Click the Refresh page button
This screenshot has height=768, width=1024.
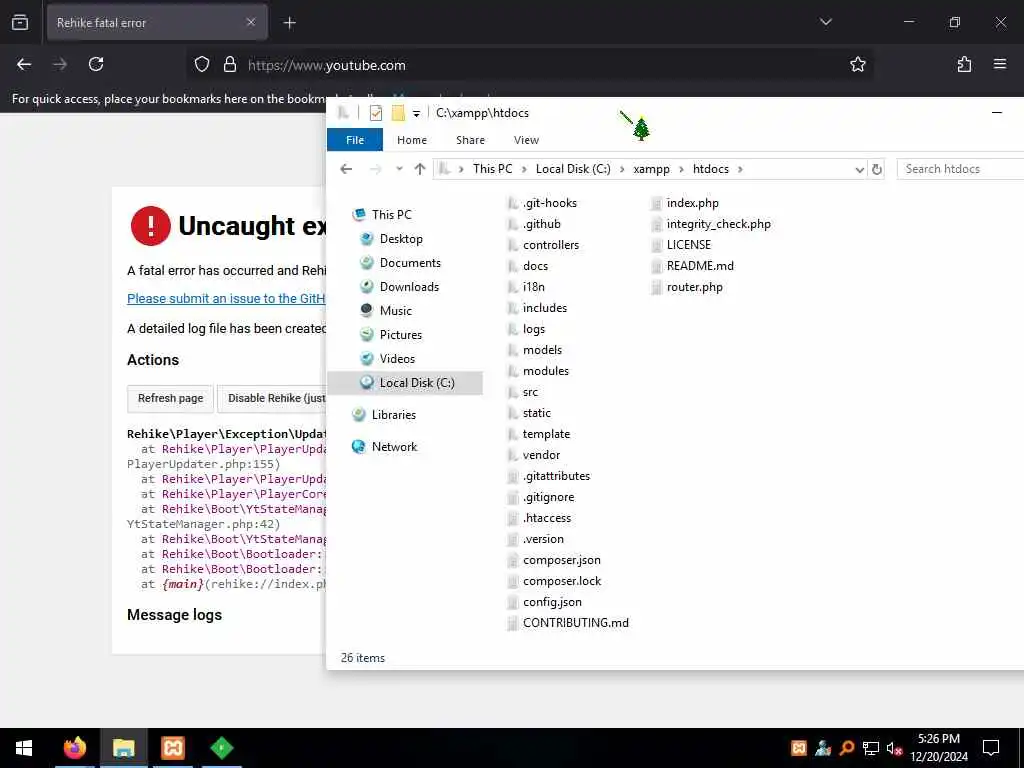pos(170,398)
